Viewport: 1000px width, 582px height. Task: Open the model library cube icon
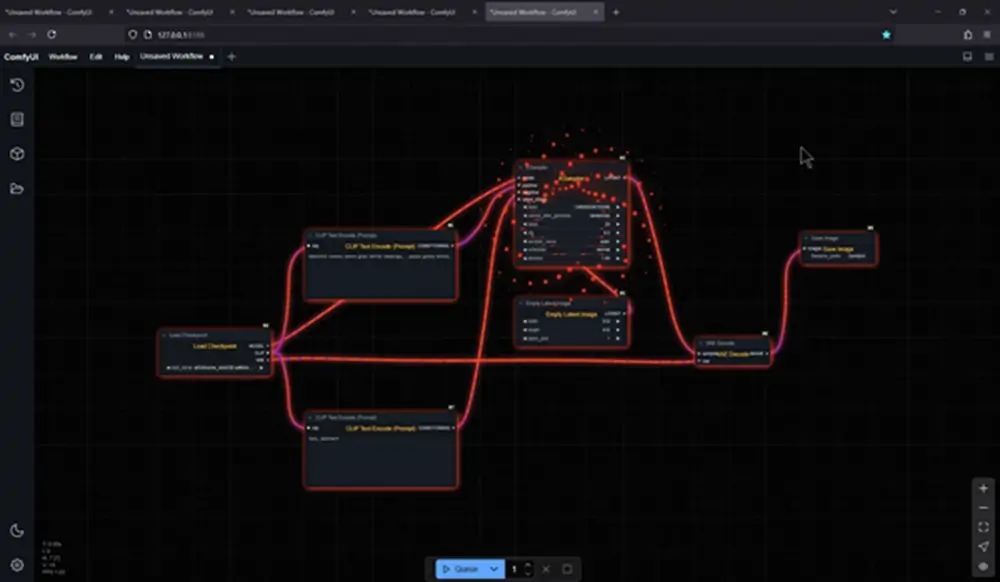tap(17, 154)
